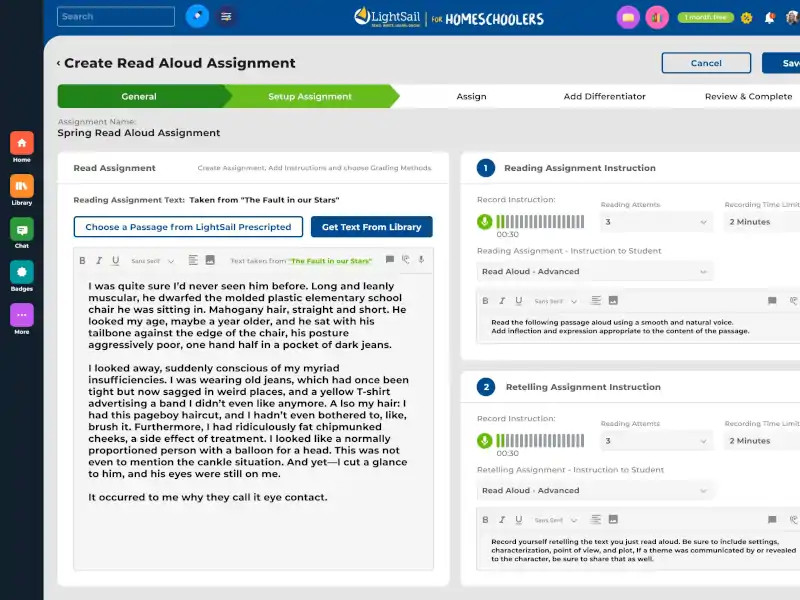
Task: Expand the Read Aloud - Advanced dropdown in Retelling
Action: click(x=594, y=491)
